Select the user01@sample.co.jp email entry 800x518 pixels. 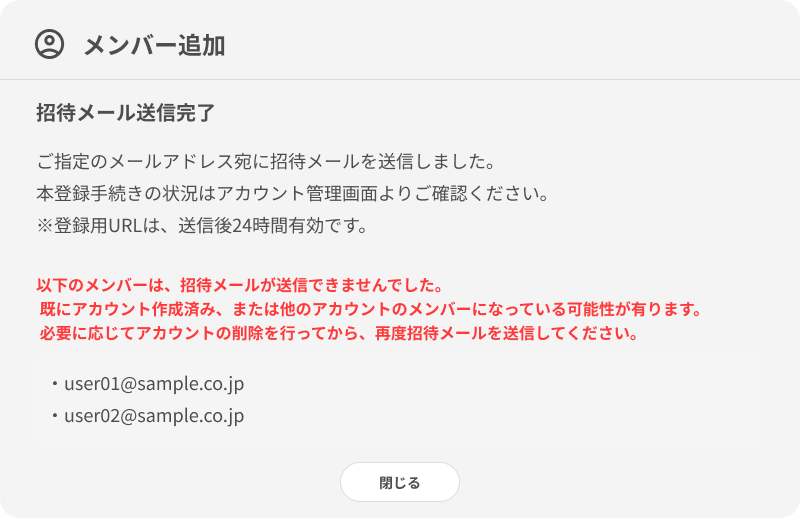(x=154, y=383)
